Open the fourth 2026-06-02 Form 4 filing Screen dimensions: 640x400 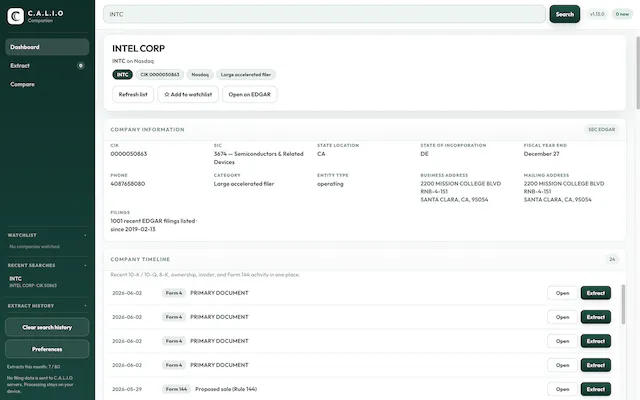tap(562, 365)
